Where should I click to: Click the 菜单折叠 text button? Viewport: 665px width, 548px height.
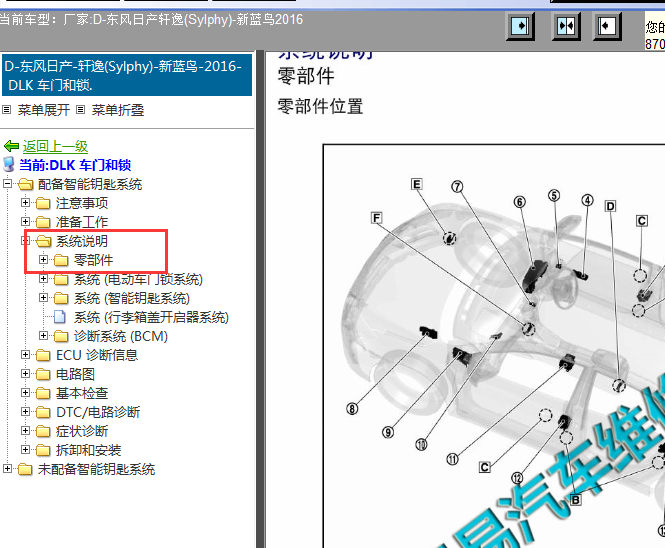(118, 110)
